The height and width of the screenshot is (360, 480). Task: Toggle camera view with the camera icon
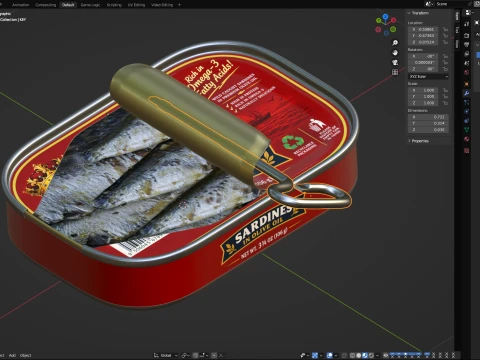pyautogui.click(x=395, y=62)
